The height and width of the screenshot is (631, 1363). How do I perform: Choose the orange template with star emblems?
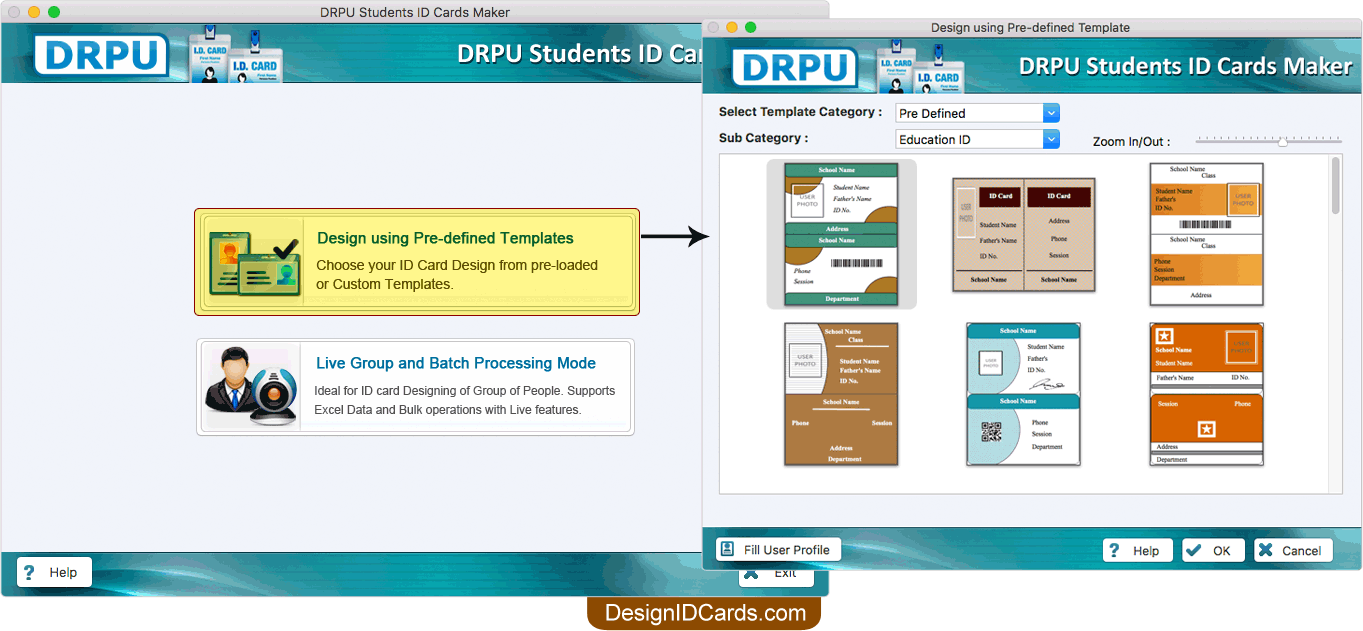pos(1206,394)
